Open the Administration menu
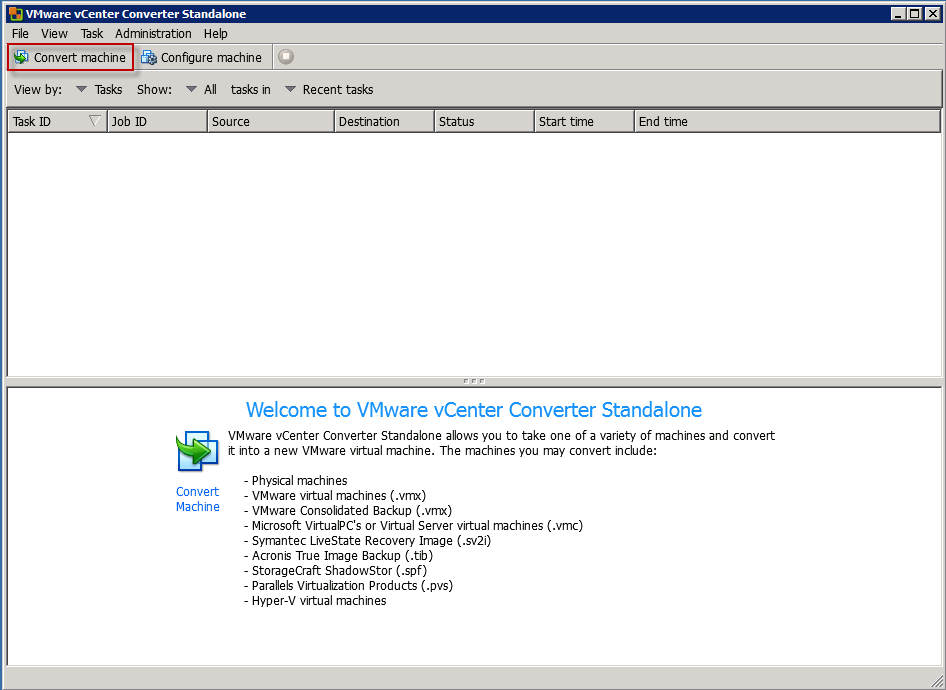Viewport: 946px width, 690px height. tap(153, 34)
